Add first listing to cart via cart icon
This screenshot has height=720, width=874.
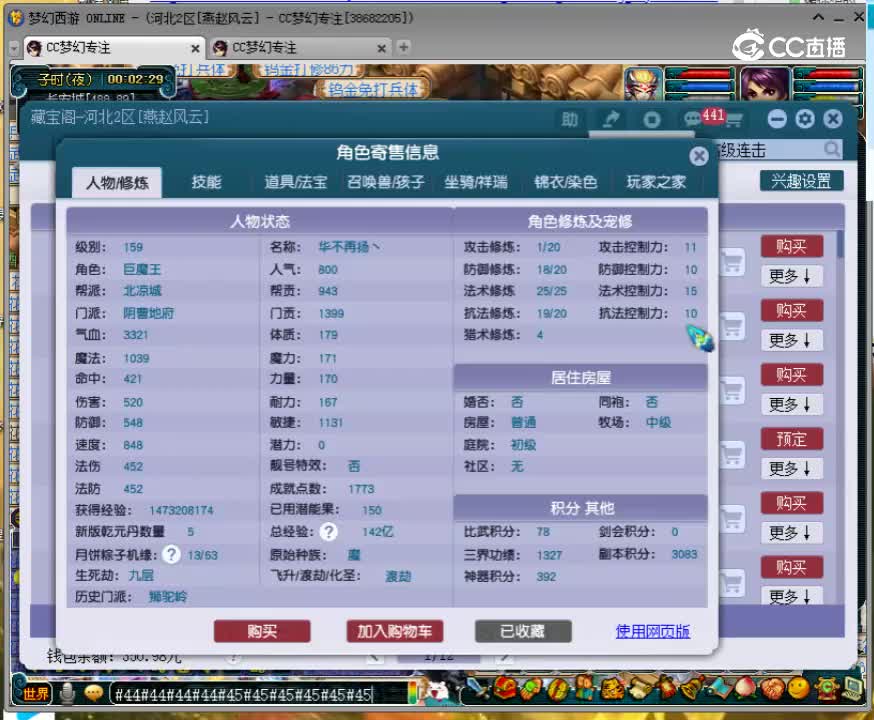pyautogui.click(x=732, y=262)
